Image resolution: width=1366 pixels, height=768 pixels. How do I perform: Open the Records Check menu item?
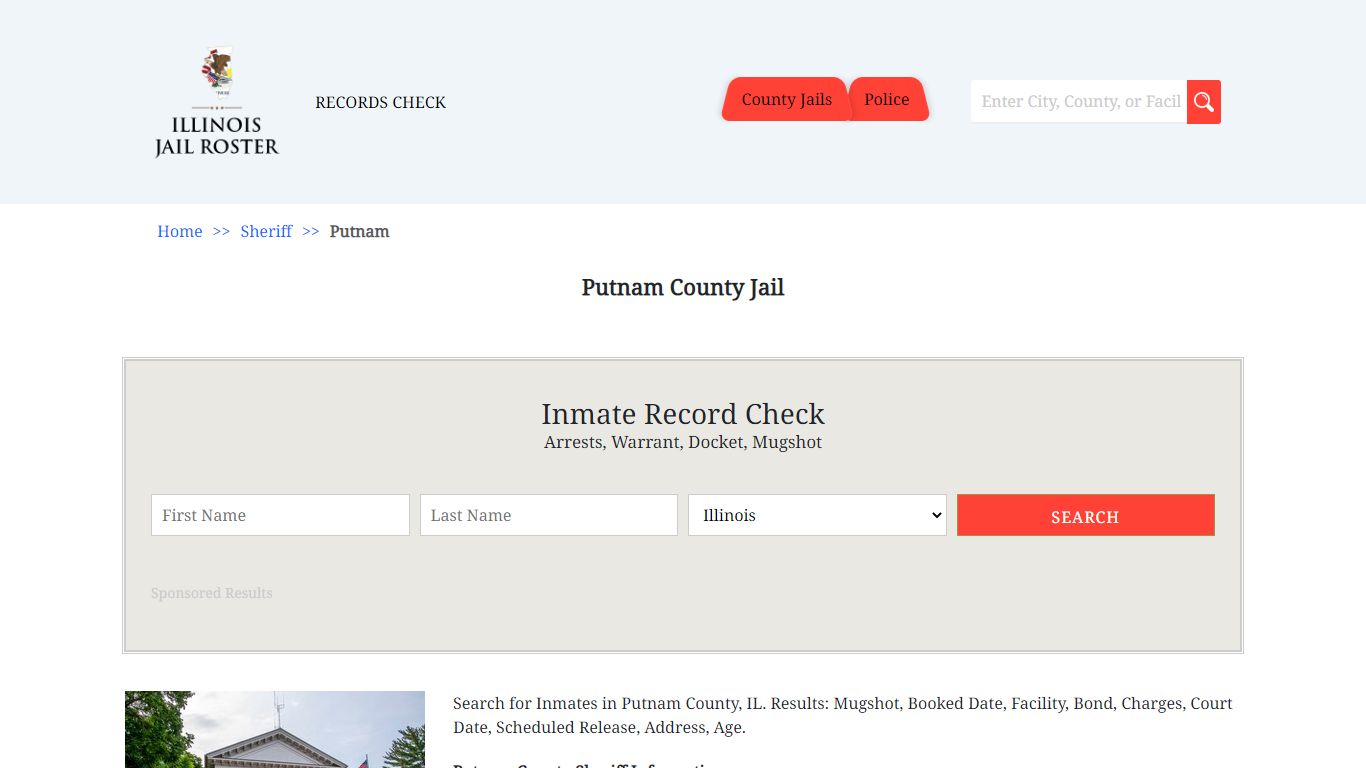click(x=380, y=102)
